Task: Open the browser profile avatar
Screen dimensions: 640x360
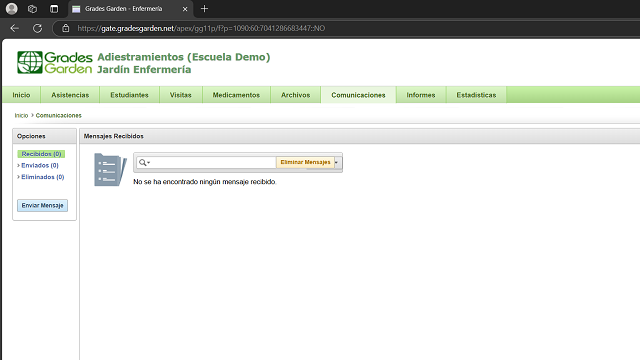Action: (x=12, y=9)
